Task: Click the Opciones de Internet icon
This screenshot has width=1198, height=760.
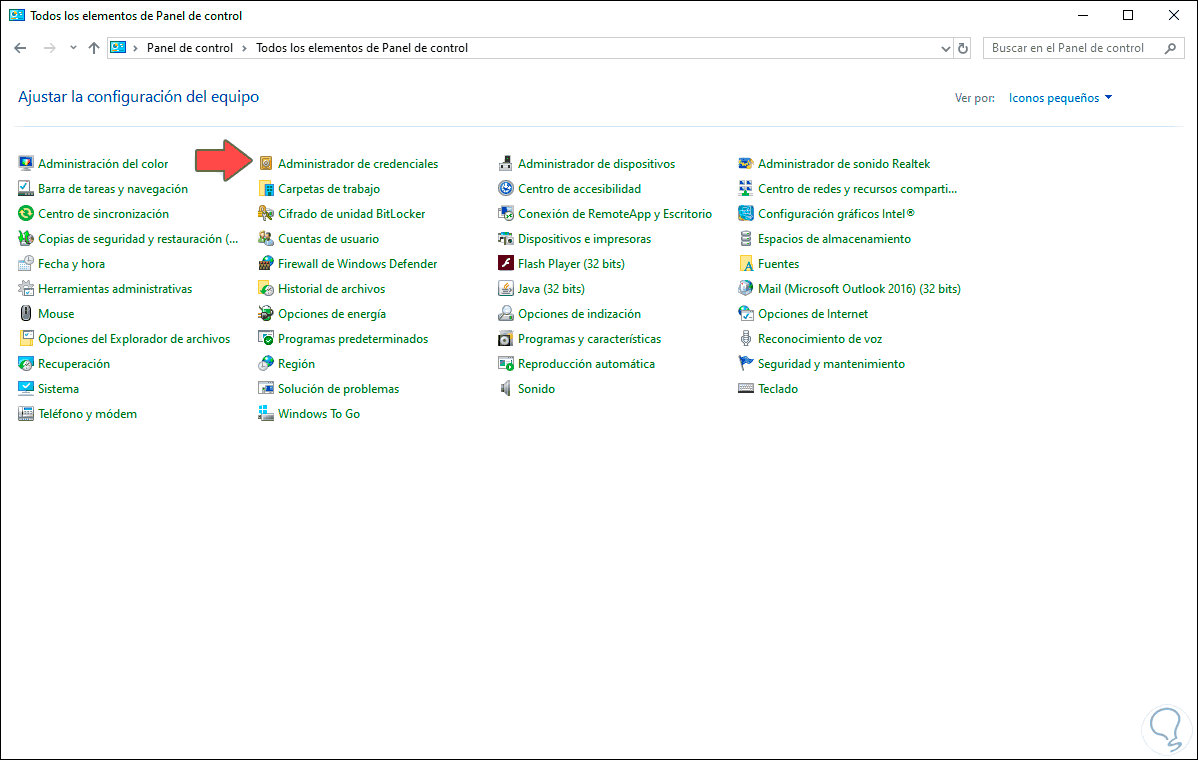Action: click(x=746, y=314)
